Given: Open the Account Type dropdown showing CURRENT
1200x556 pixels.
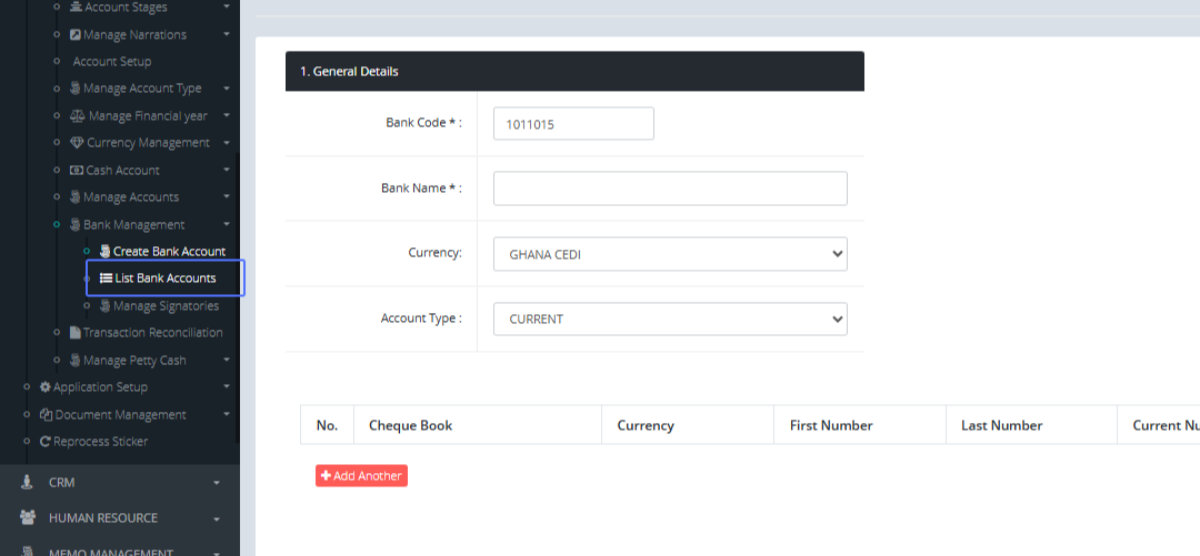Looking at the screenshot, I should coord(670,319).
